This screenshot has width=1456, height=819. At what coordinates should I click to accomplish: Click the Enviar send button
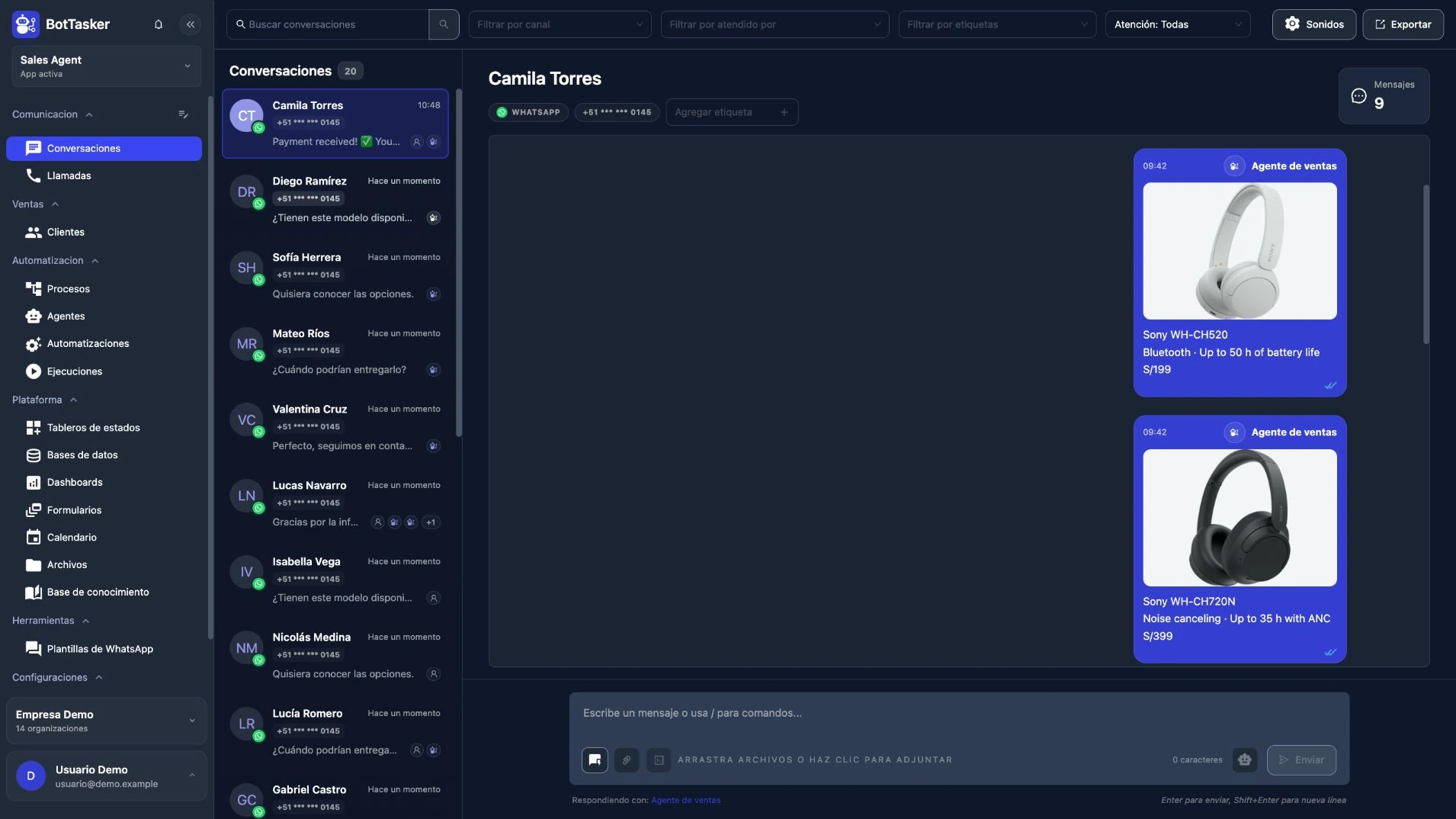(x=1301, y=760)
